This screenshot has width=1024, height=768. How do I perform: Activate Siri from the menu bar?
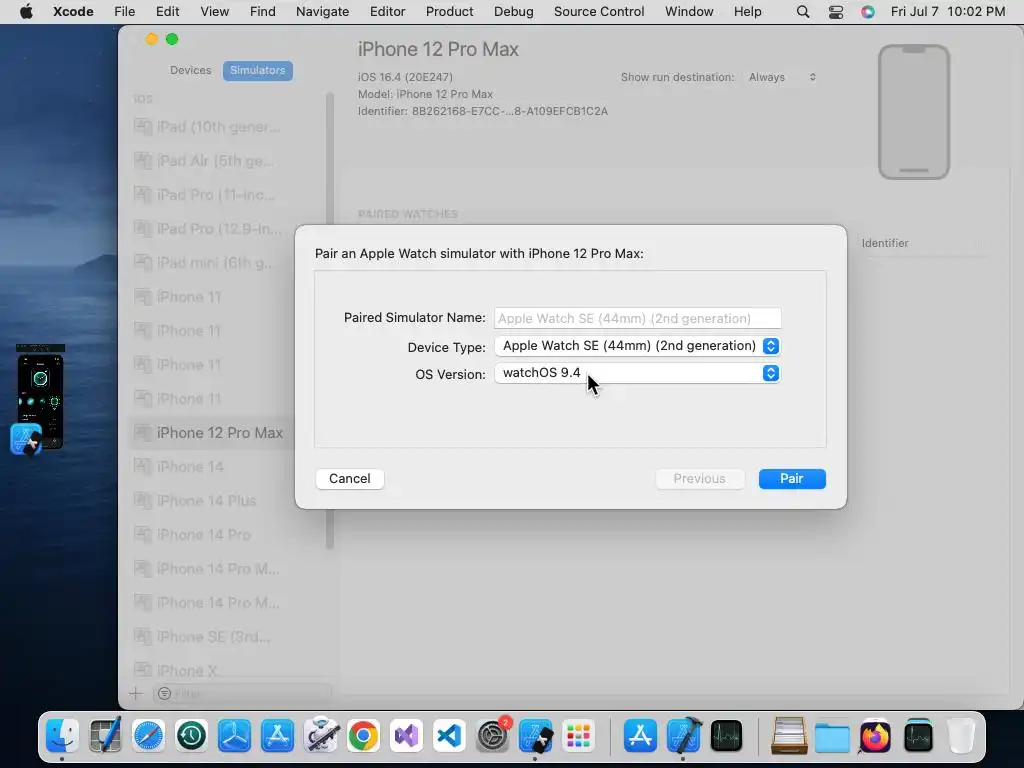pos(868,12)
